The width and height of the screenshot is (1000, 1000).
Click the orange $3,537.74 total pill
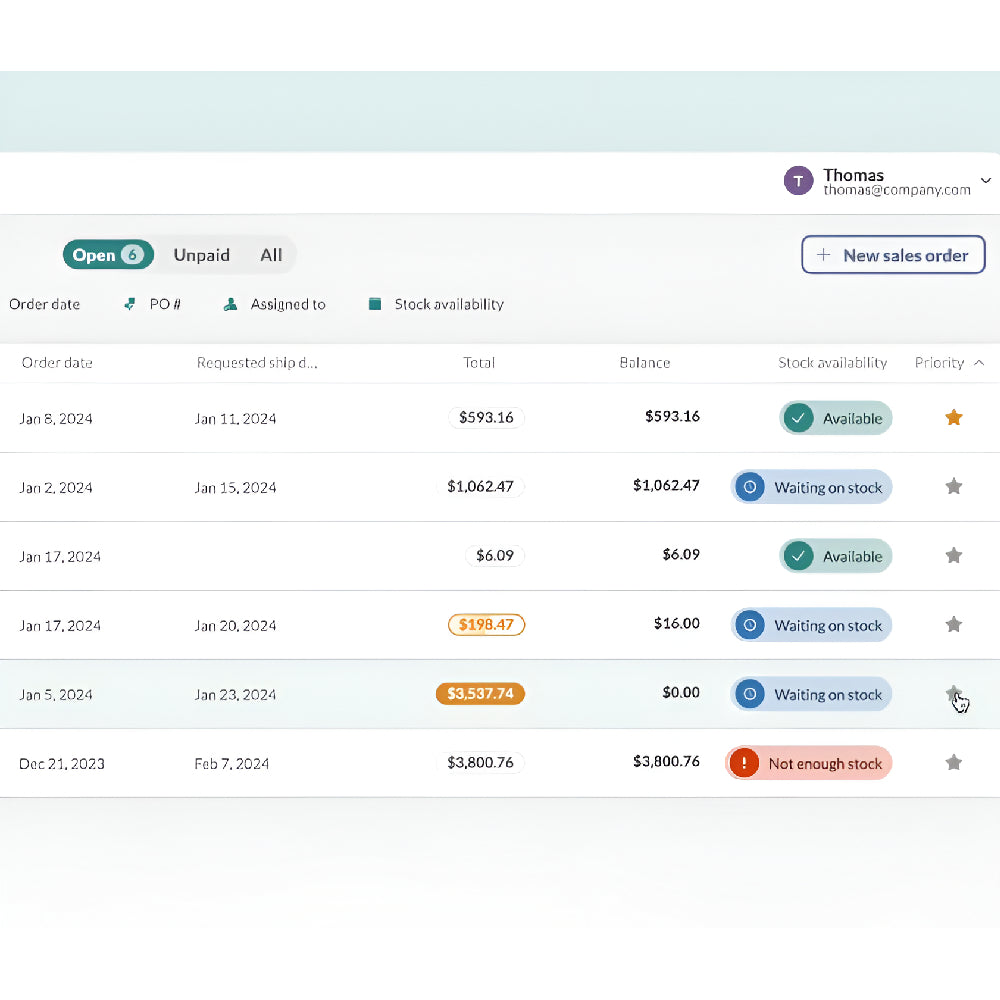pyautogui.click(x=480, y=693)
